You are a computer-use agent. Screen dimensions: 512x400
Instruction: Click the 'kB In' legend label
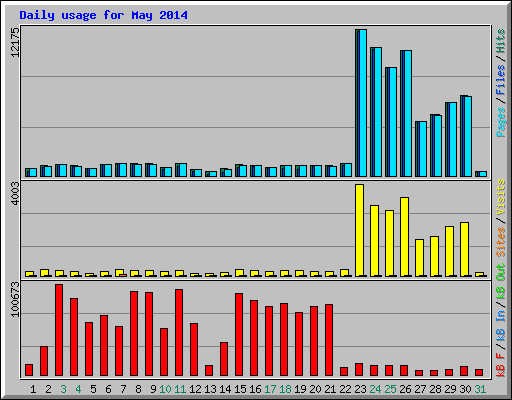pos(501,325)
